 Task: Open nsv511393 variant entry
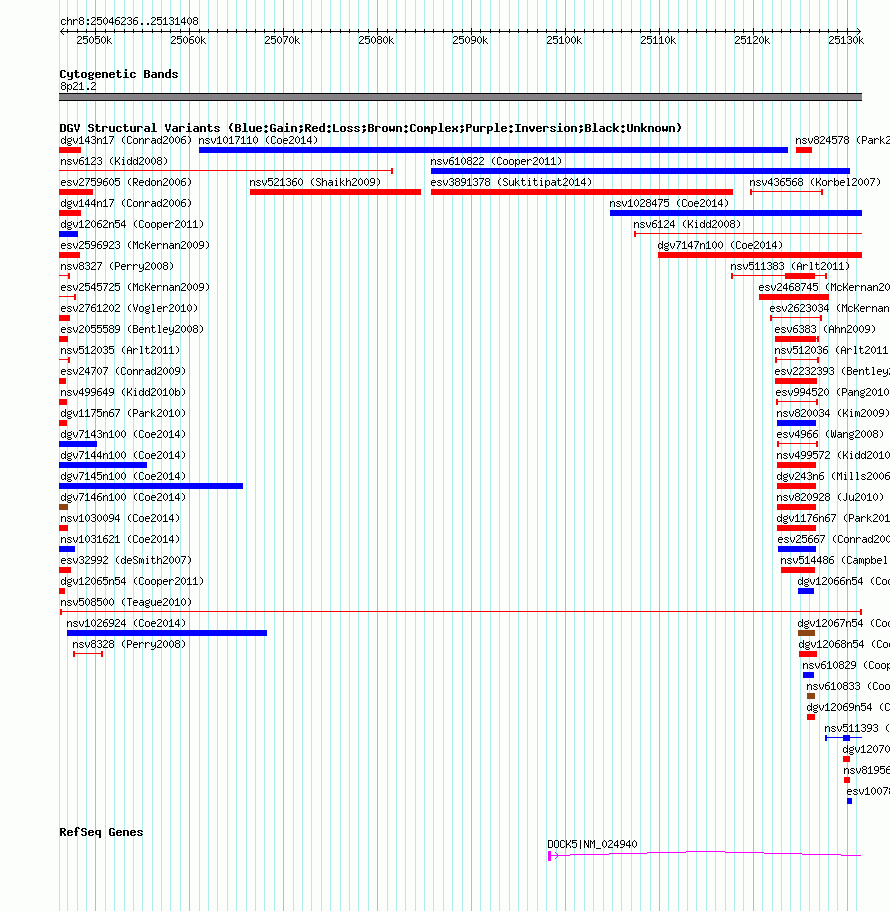(x=857, y=727)
